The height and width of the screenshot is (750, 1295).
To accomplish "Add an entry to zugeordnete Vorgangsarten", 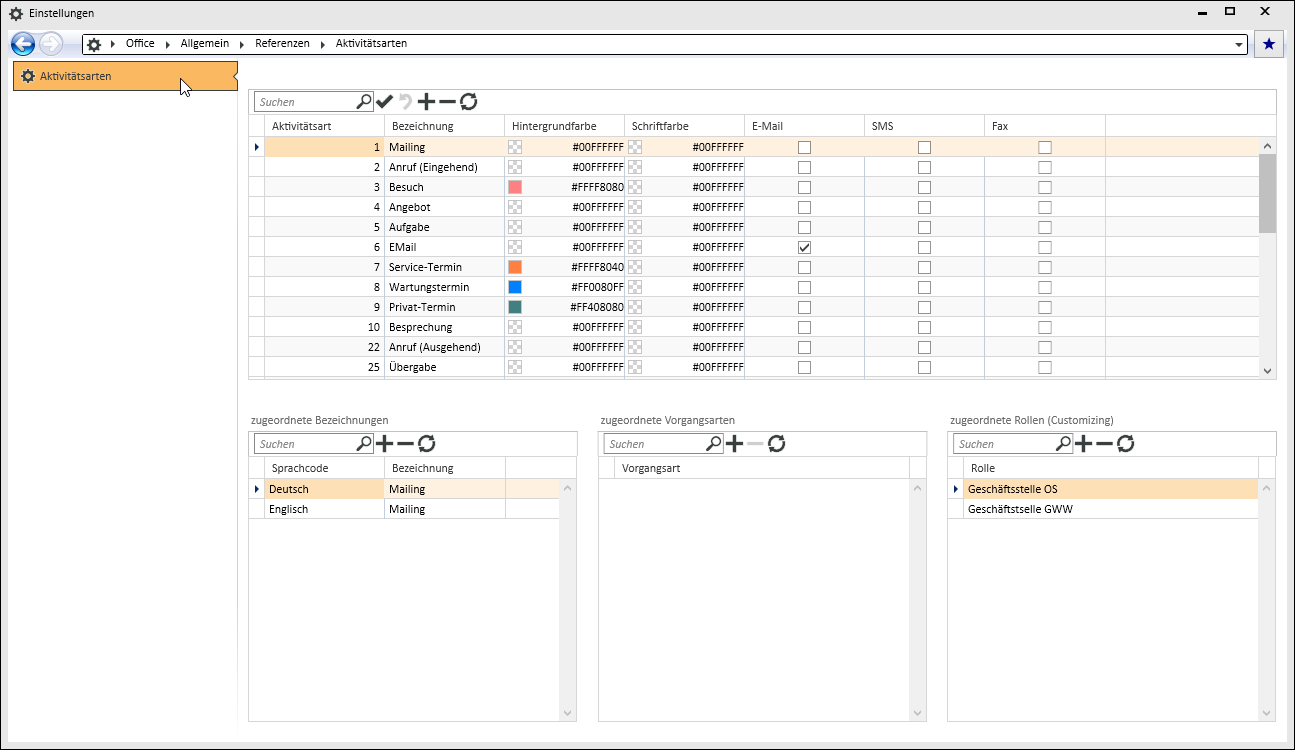I will (734, 443).
